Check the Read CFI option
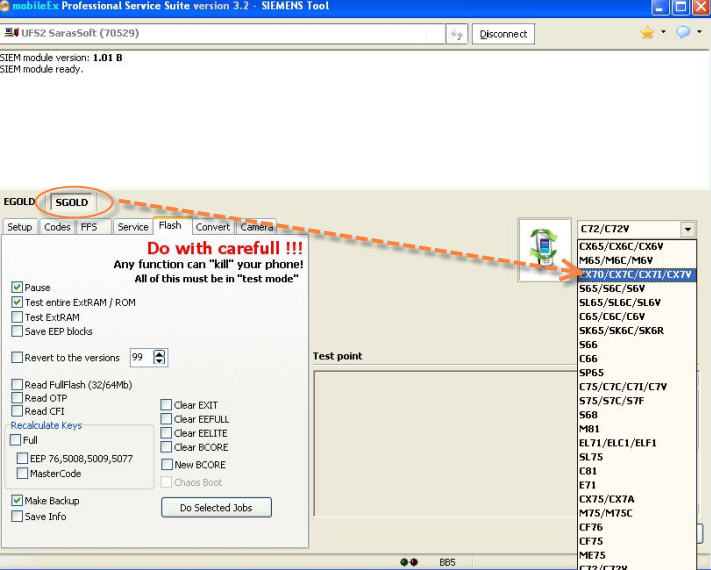This screenshot has height=570, width=711. tap(17, 411)
